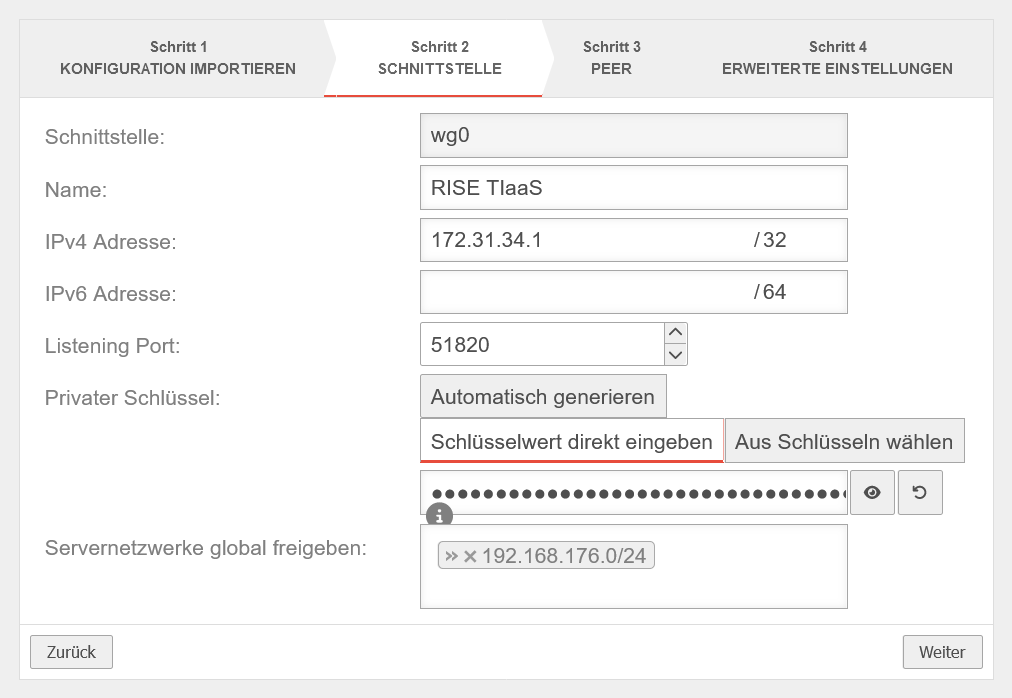1012x698 pixels.
Task: Click the empty IPv6 Adresse field
Action: pyautogui.click(x=585, y=292)
